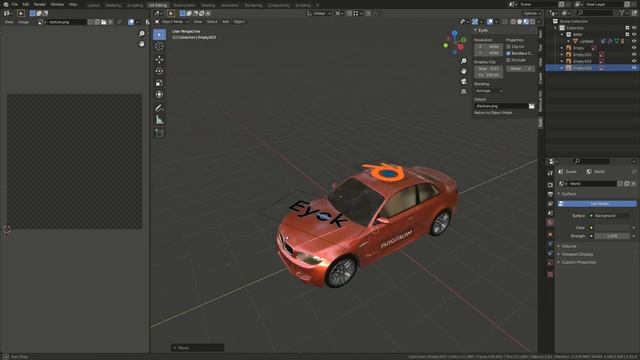Image resolution: width=640 pixels, height=360 pixels.
Task: Select the Measure tool
Action: click(x=159, y=120)
